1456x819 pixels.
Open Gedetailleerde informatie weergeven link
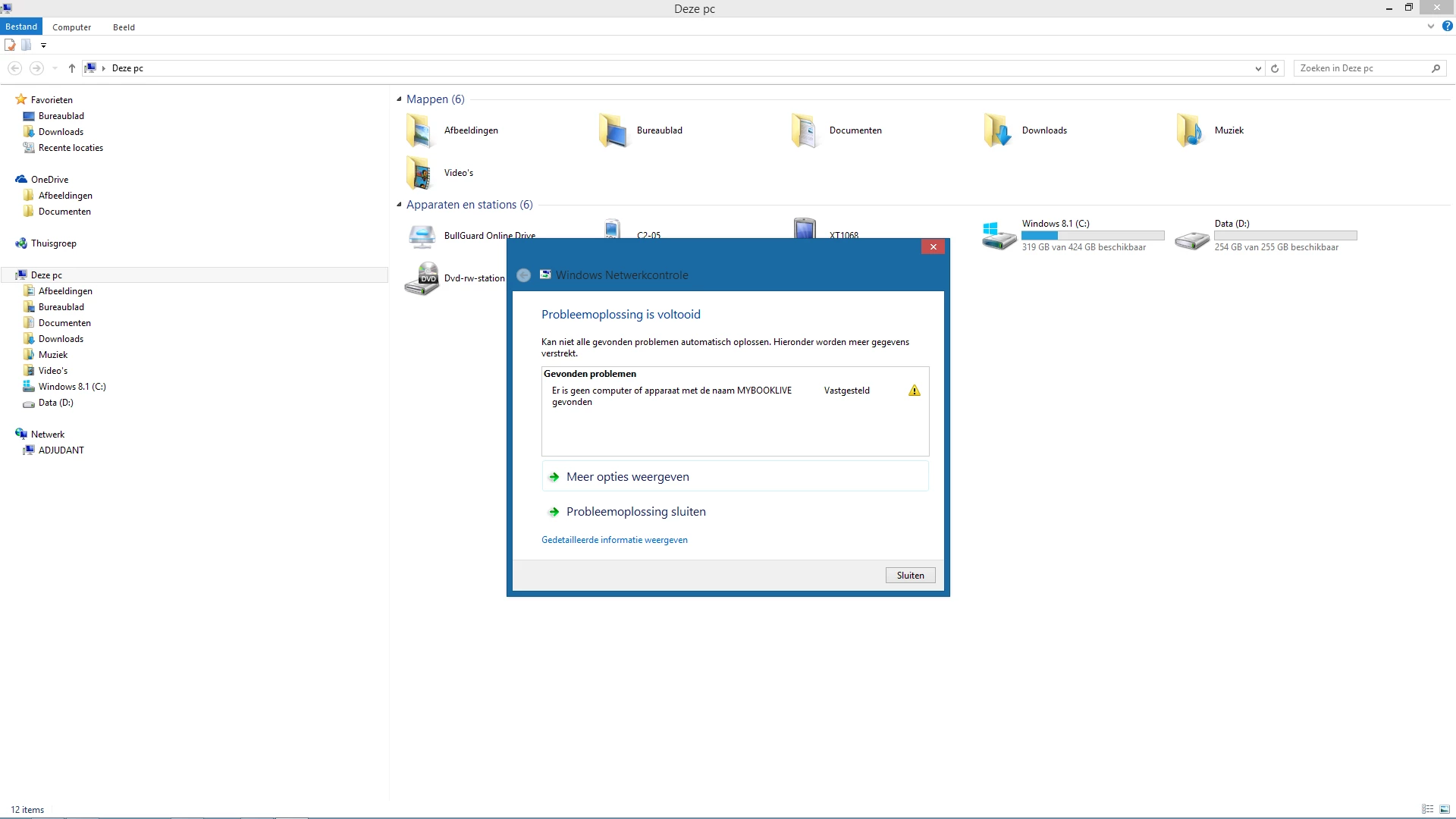[x=614, y=540]
